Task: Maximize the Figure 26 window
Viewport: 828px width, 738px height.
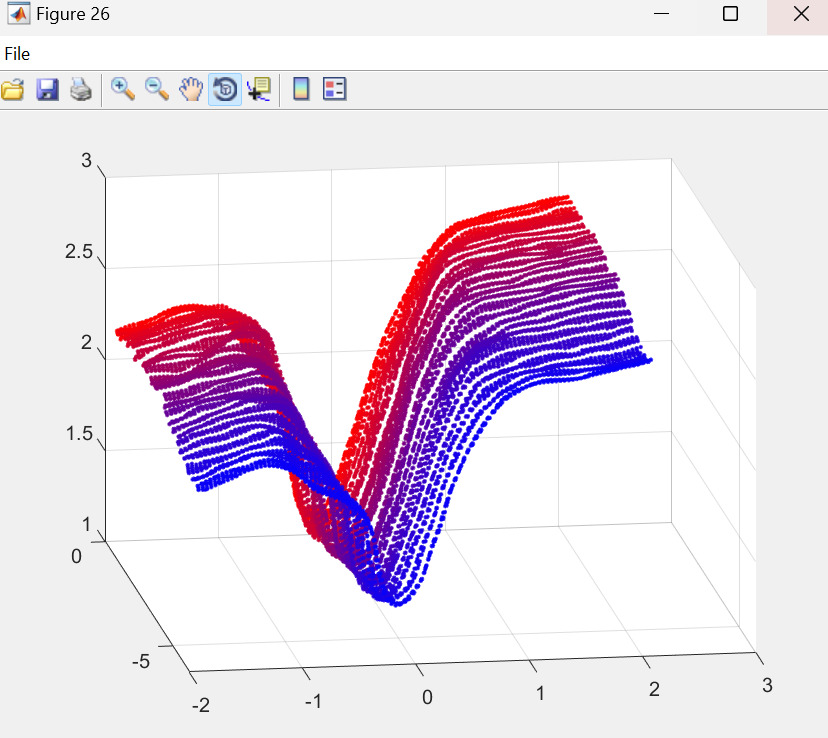Action: pyautogui.click(x=730, y=14)
